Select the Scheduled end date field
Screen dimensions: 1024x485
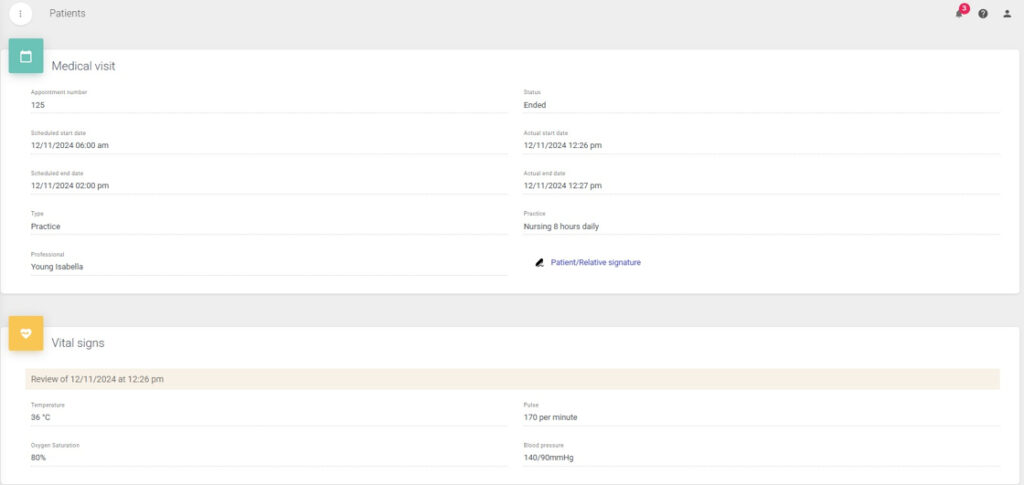click(x=70, y=185)
